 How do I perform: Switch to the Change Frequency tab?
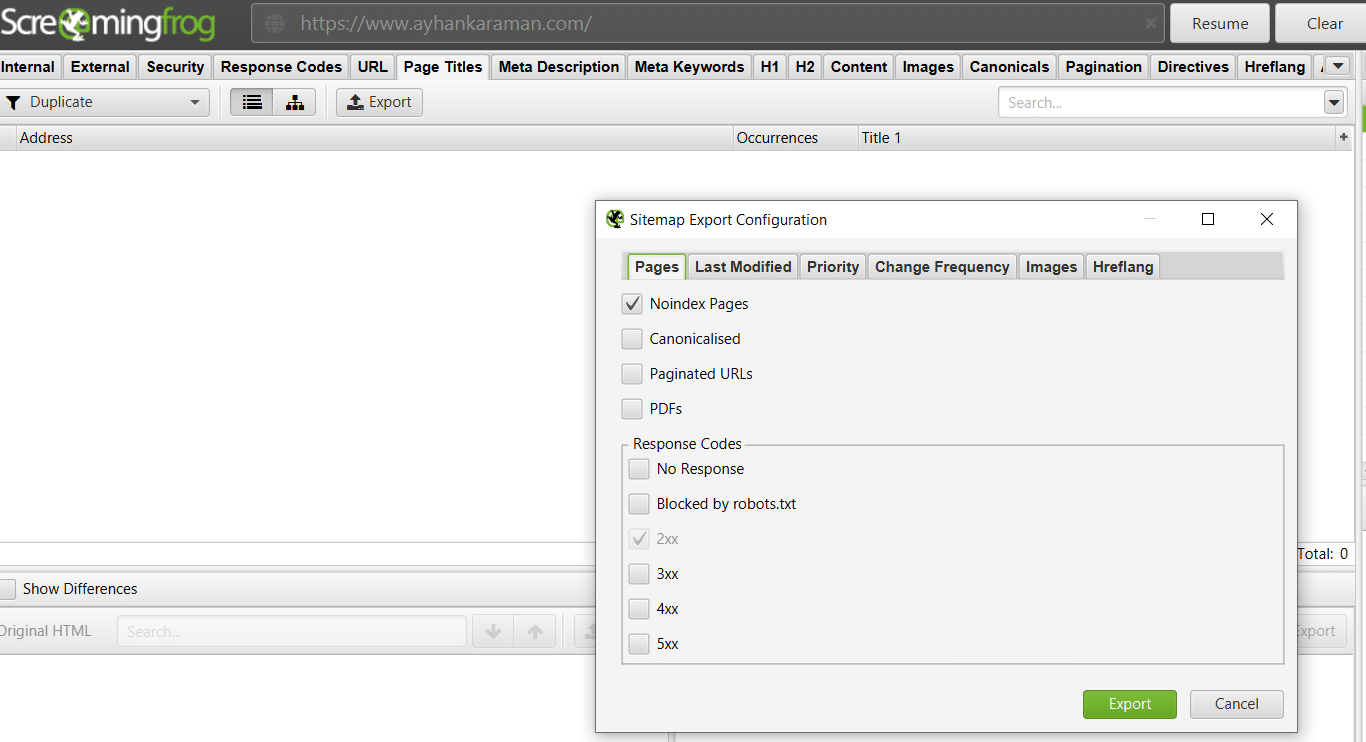pyautogui.click(x=942, y=267)
